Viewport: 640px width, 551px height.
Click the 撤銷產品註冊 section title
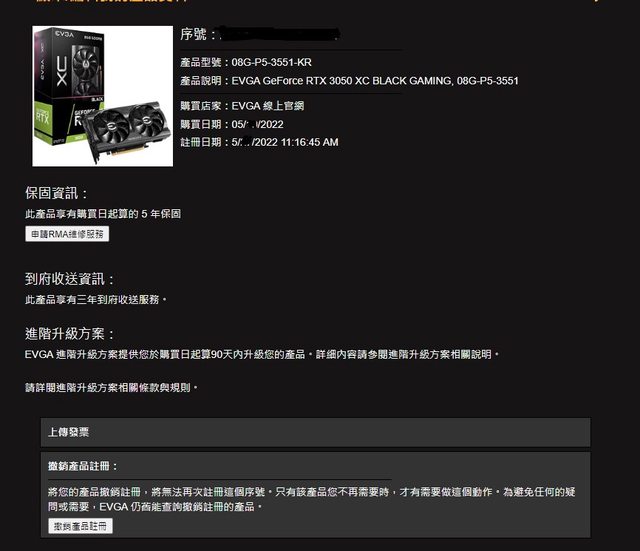point(82,466)
